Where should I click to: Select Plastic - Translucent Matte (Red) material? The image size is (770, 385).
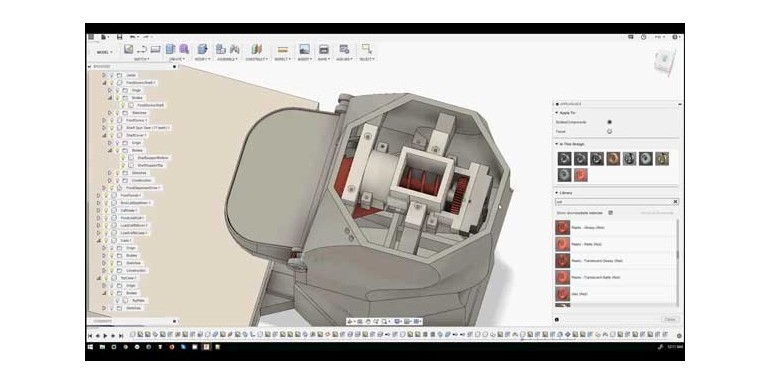pyautogui.click(x=616, y=277)
